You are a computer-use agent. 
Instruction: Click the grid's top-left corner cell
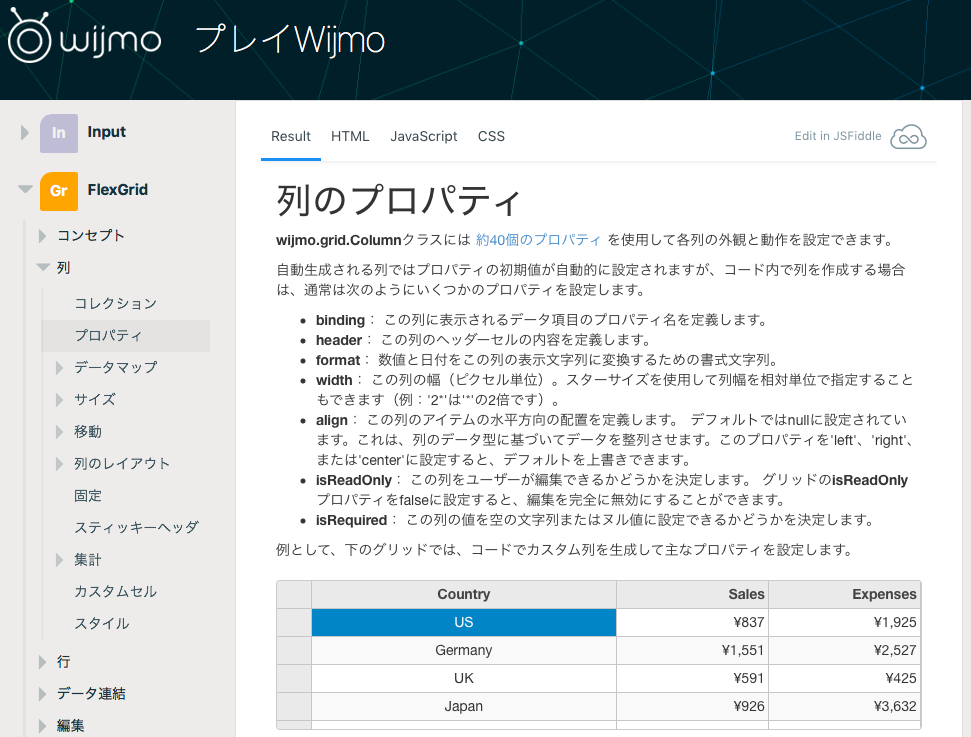coord(294,595)
